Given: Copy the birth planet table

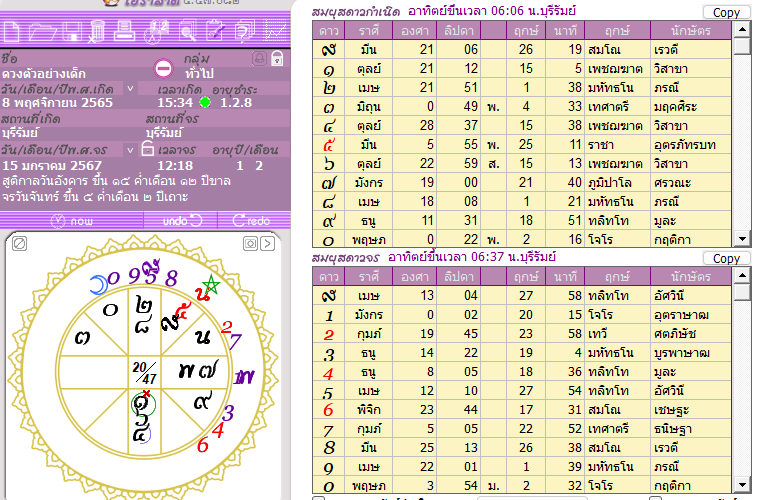Looking at the screenshot, I should tap(726, 12).
